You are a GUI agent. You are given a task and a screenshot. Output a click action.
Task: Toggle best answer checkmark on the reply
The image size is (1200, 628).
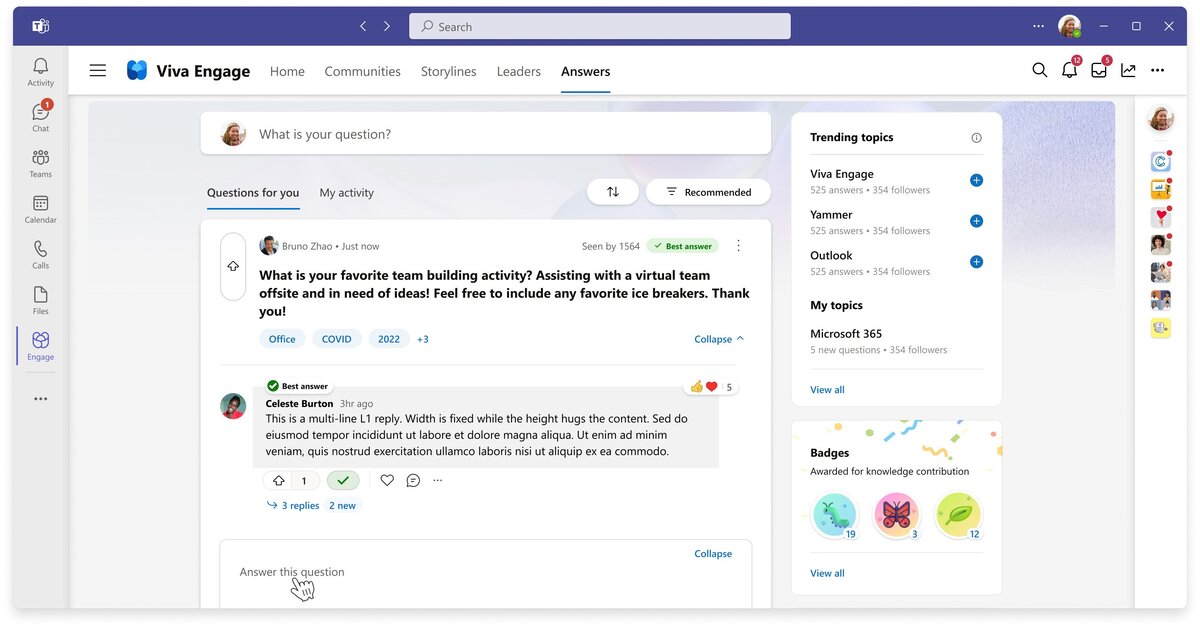click(x=343, y=480)
